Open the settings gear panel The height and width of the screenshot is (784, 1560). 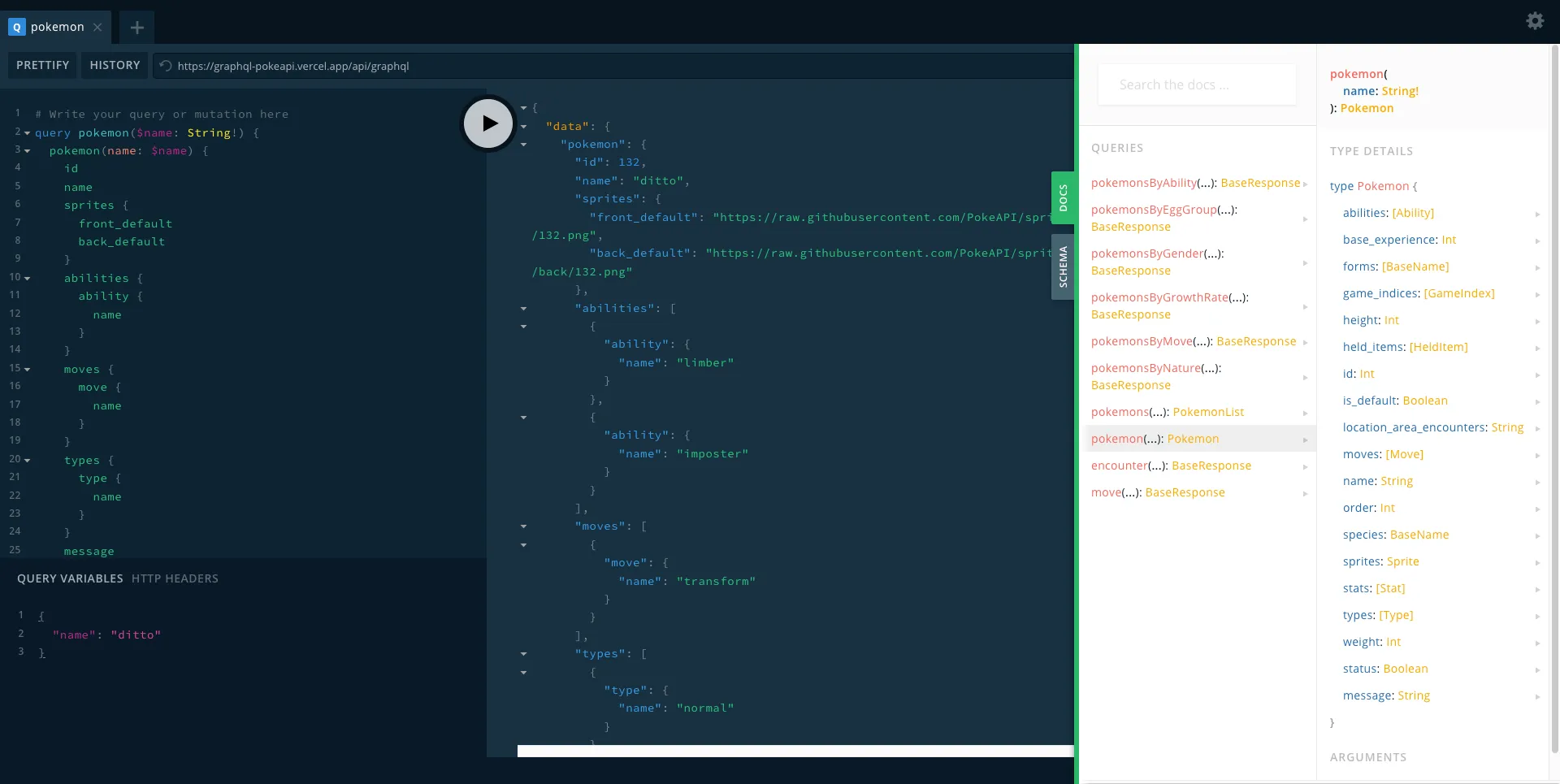1535,21
